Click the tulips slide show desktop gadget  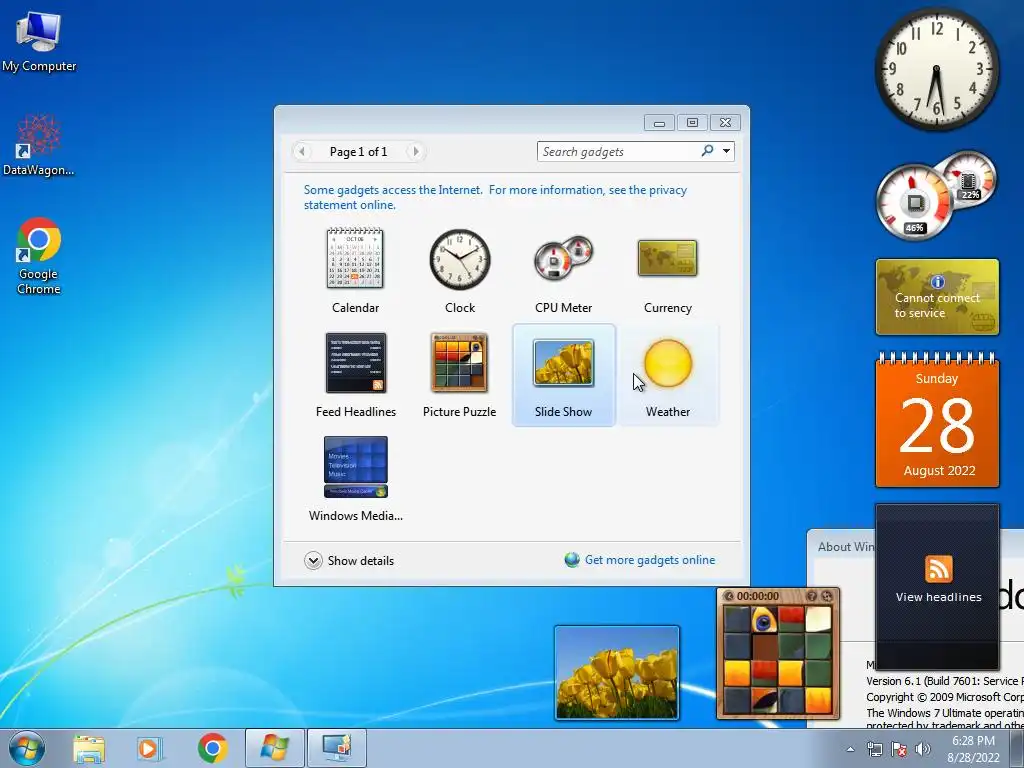pos(617,673)
